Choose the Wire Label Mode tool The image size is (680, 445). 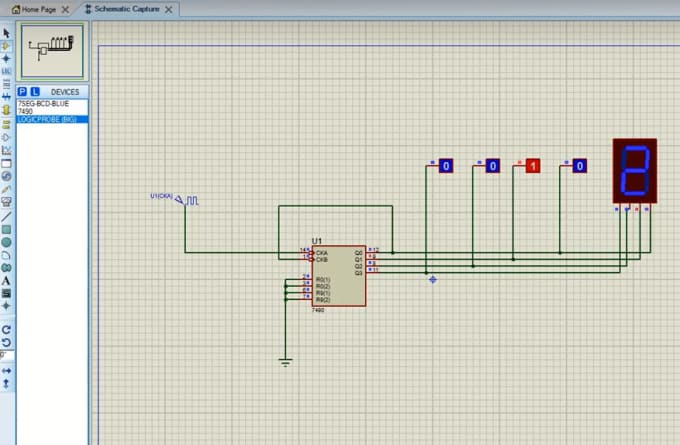point(6,71)
